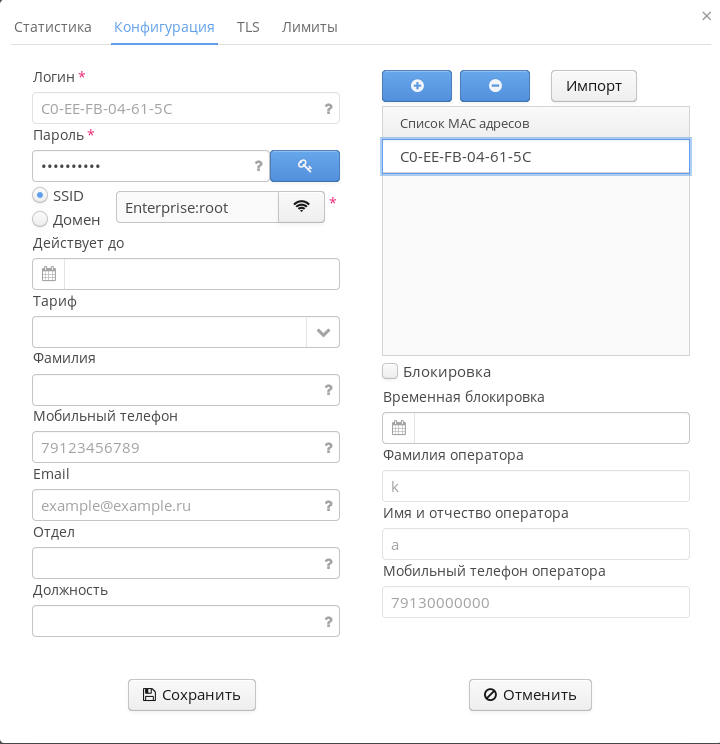The height and width of the screenshot is (744, 720).
Task: Click the Импорт button
Action: pyautogui.click(x=594, y=86)
